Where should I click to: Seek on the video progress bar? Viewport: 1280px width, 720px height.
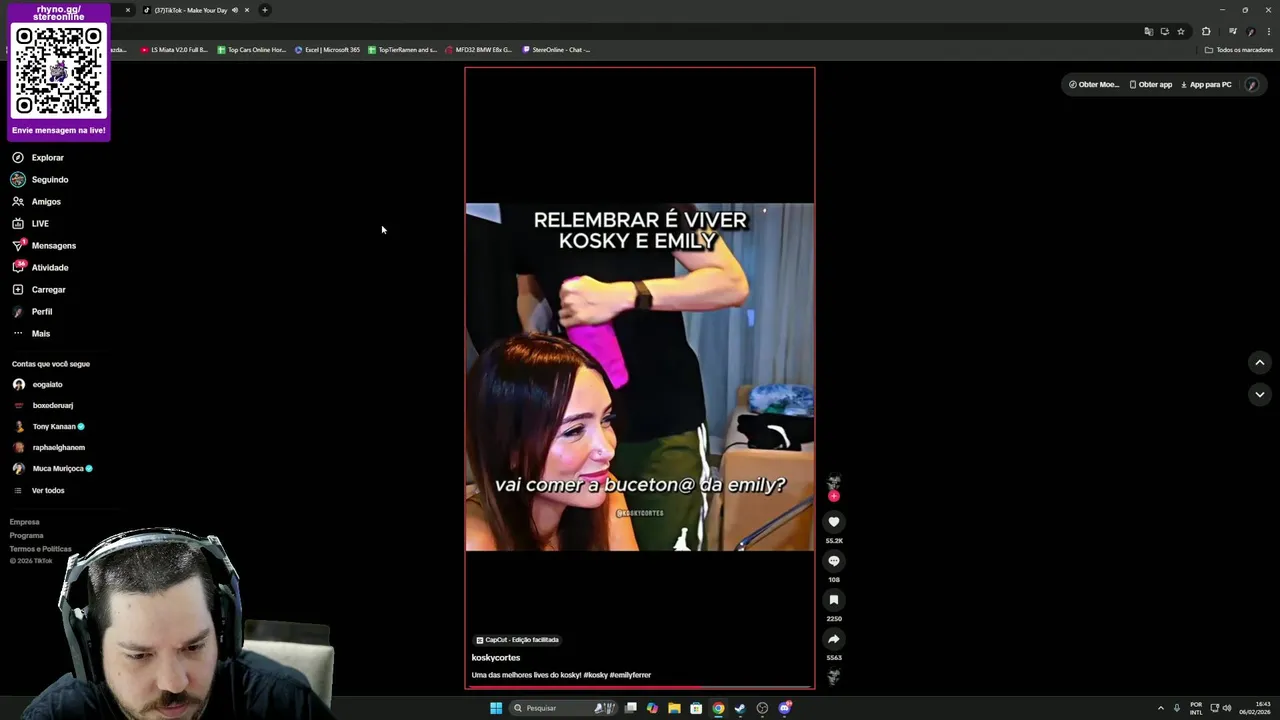click(x=640, y=687)
